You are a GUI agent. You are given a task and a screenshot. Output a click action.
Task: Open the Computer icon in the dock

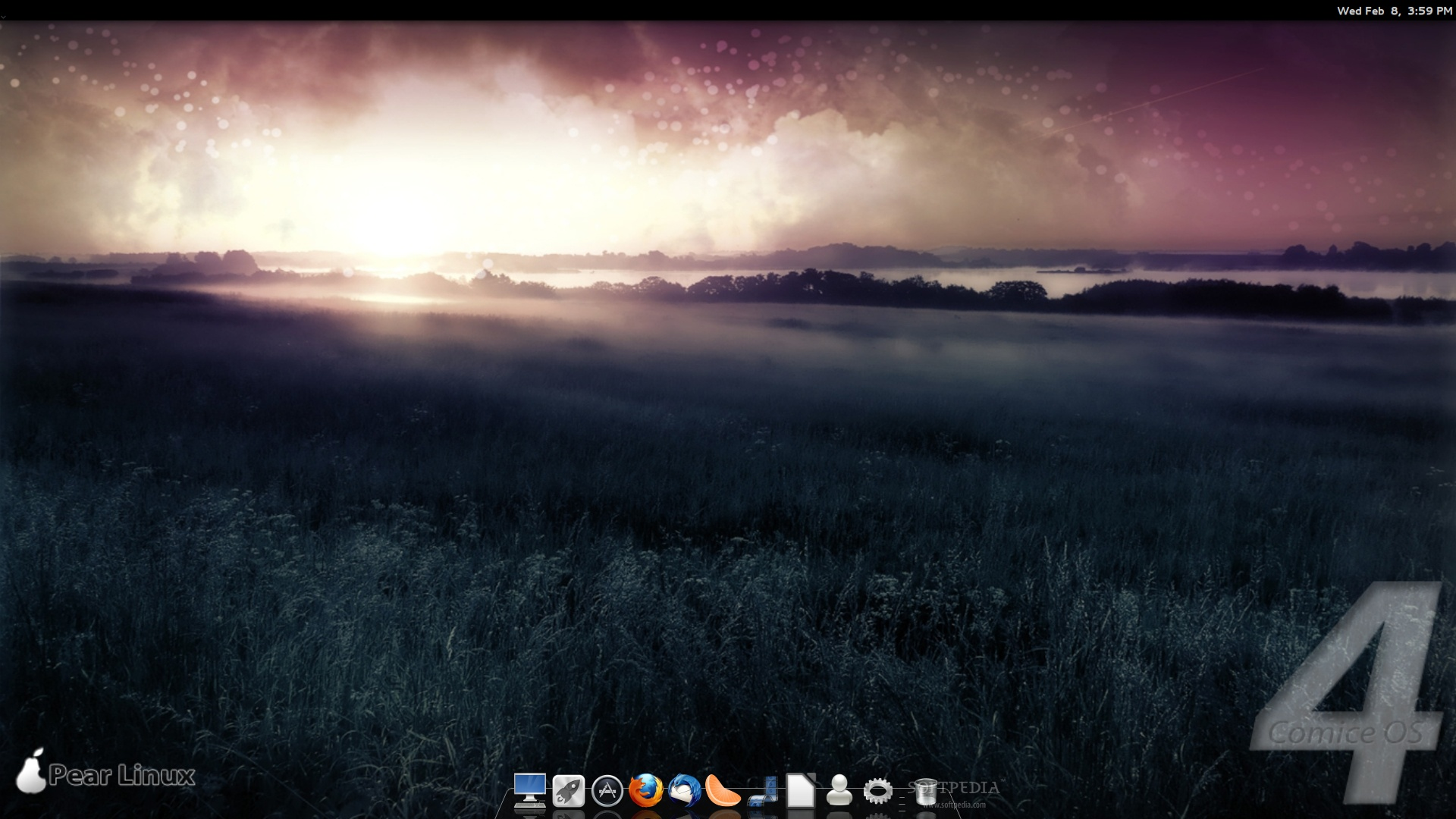529,790
